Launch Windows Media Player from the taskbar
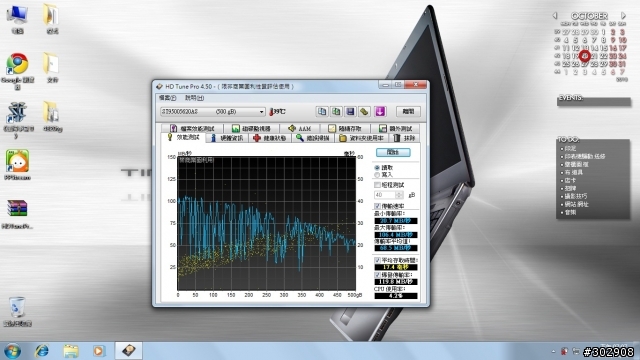640x360 pixels. 98,351
